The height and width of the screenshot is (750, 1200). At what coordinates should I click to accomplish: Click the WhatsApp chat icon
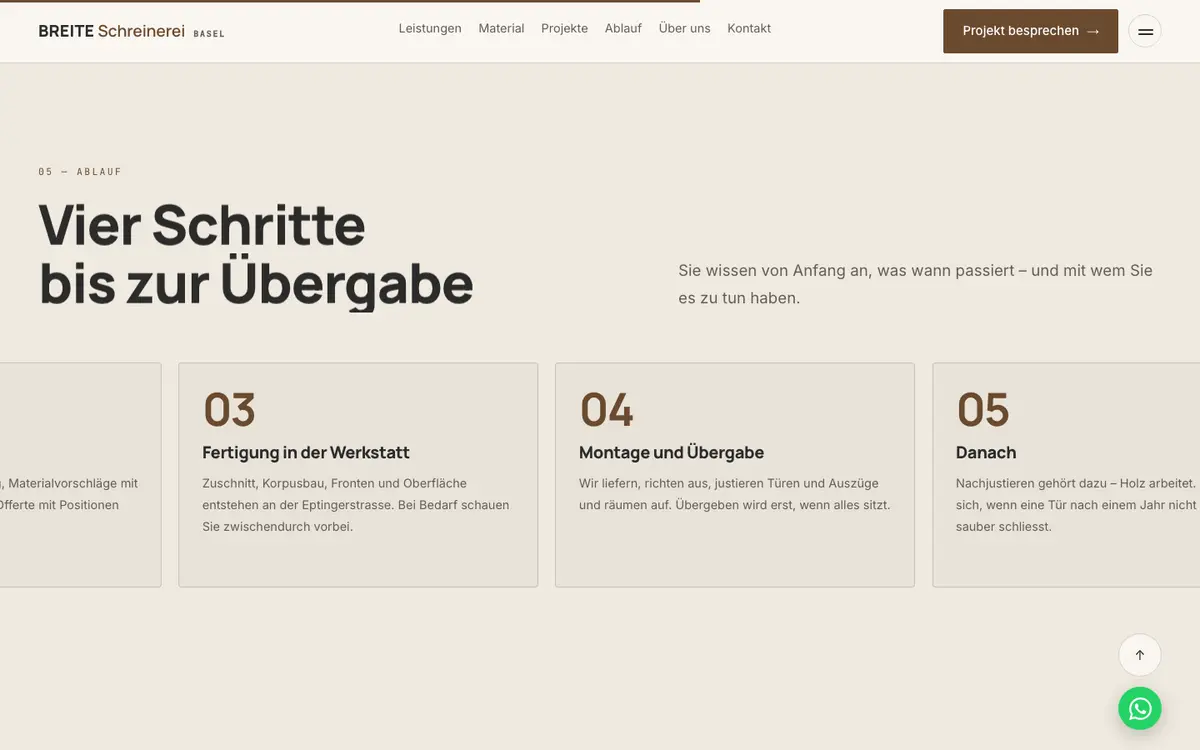[1140, 708]
